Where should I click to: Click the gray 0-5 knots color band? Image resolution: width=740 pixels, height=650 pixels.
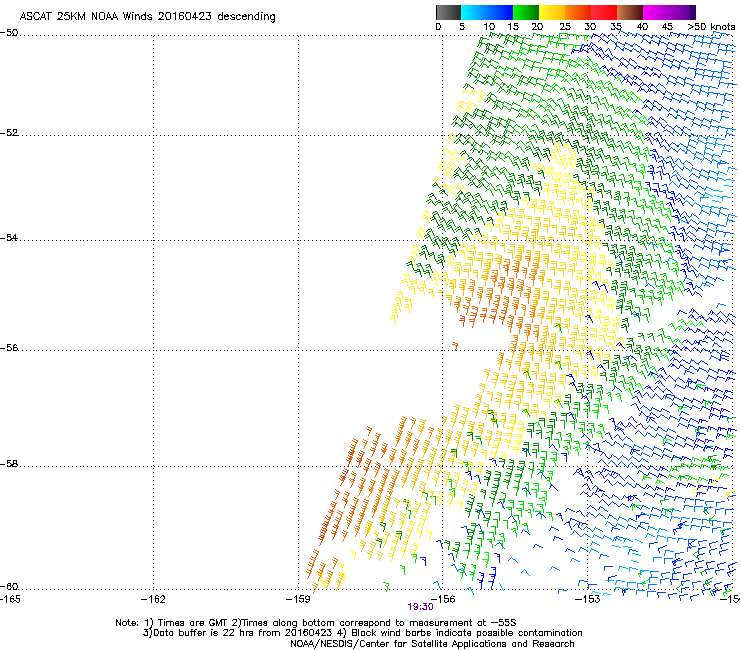(x=448, y=12)
